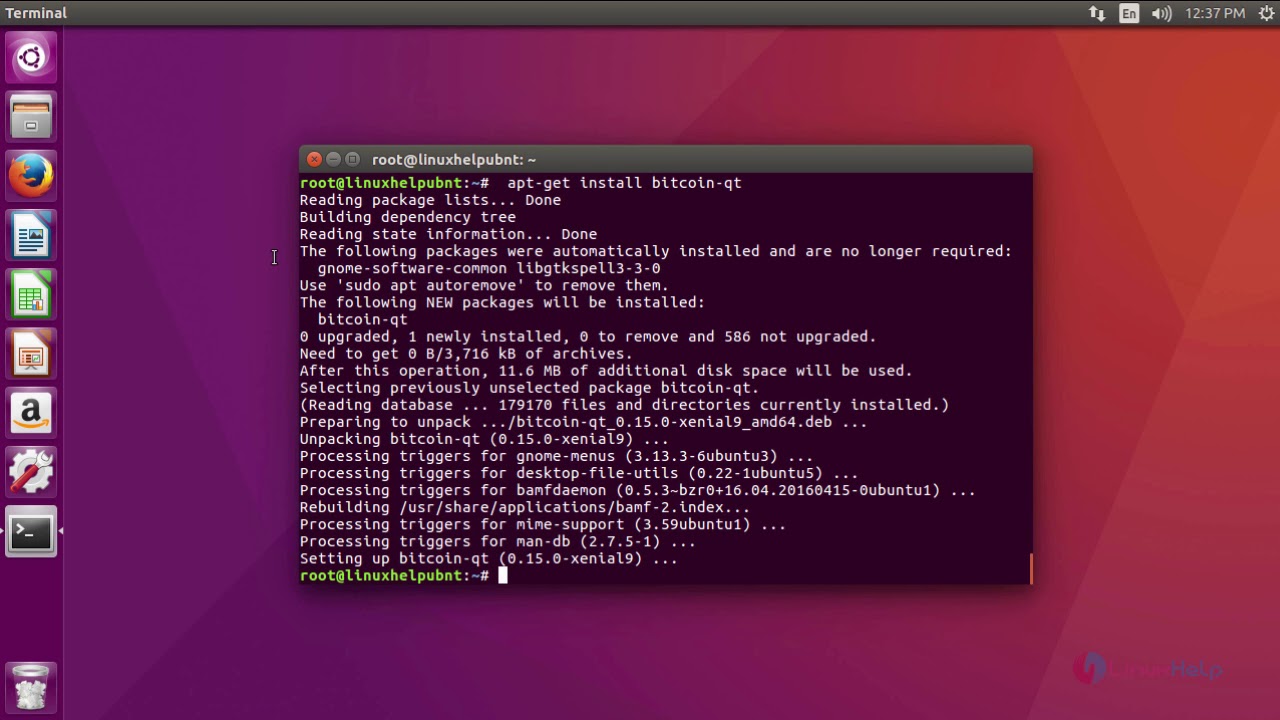
Task: Click the 'Need to get 0 B/3,716 kB' line
Action: coord(466,353)
